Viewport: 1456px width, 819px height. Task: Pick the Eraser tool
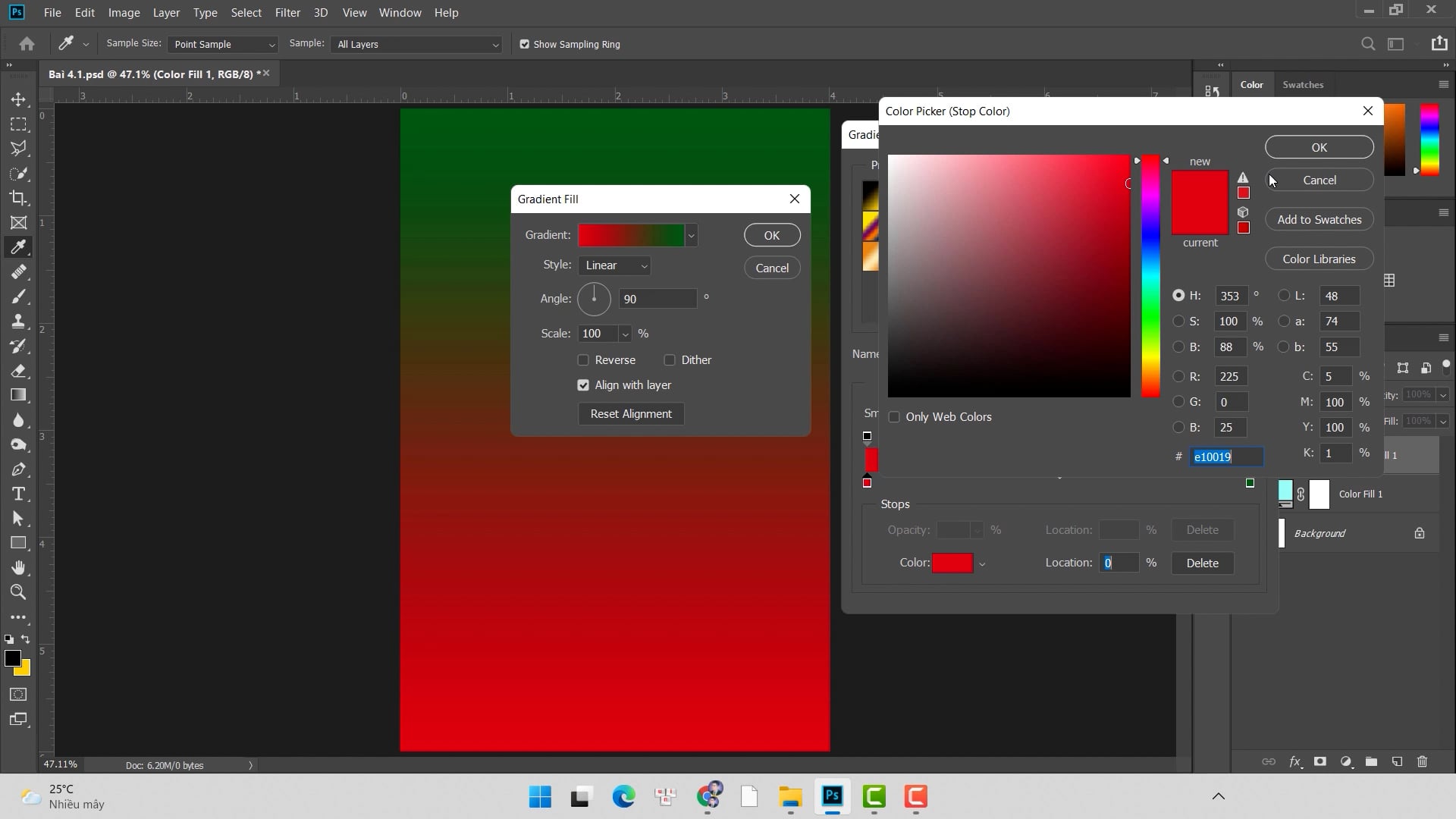pyautogui.click(x=18, y=371)
